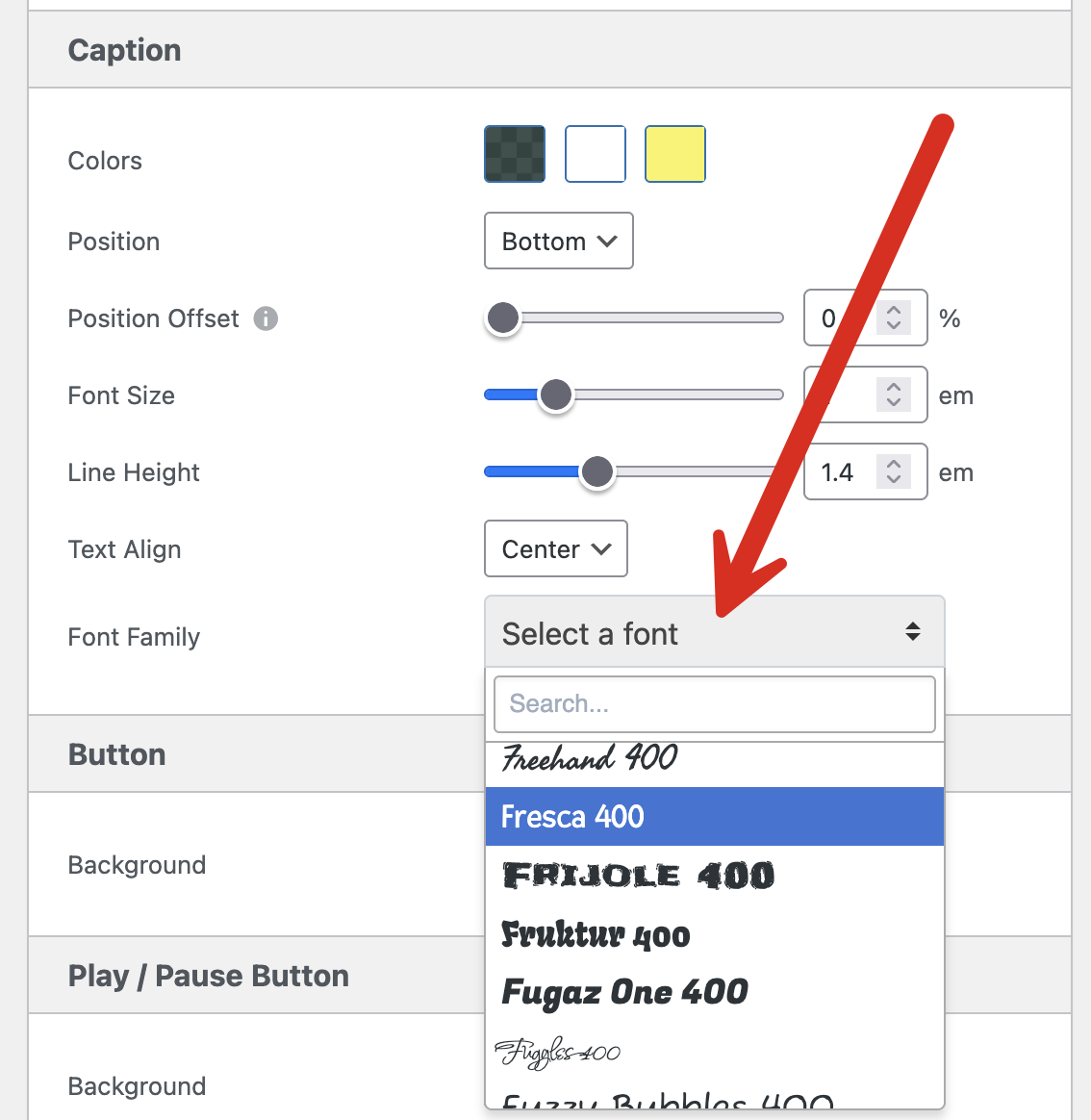1091x1120 pixels.
Task: Choose the Freehand 400 font
Action: (590, 759)
